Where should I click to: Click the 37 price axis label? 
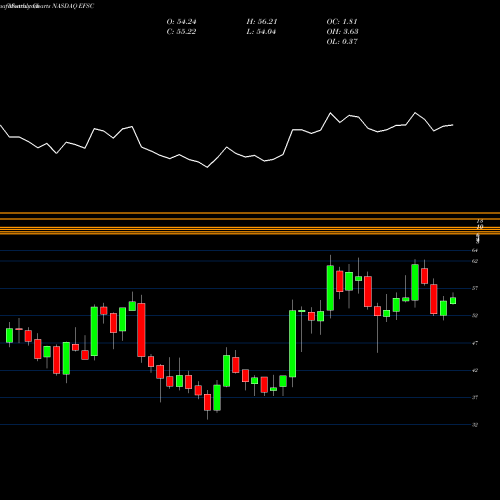point(475,397)
